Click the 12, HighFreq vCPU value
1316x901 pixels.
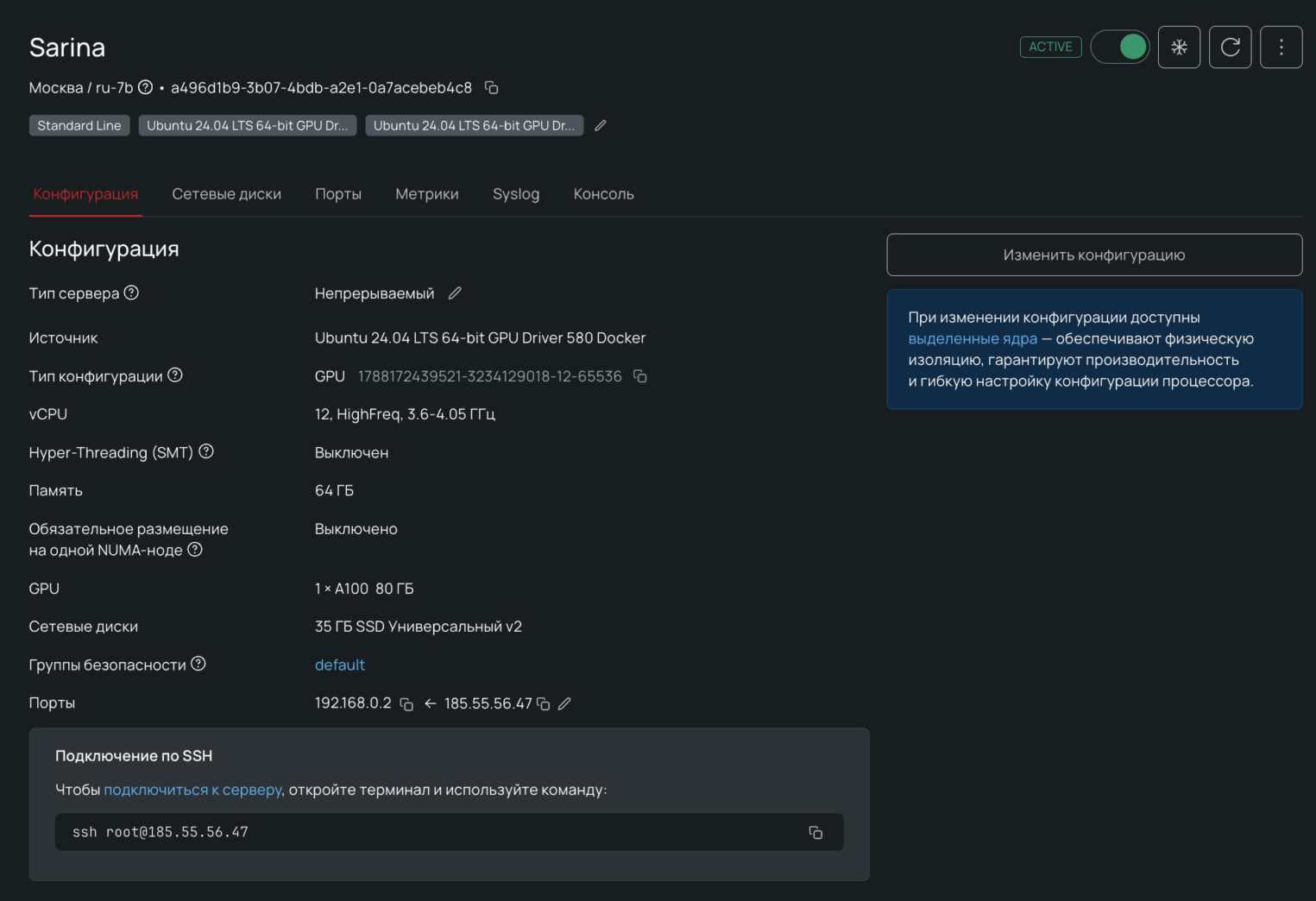[x=405, y=414]
